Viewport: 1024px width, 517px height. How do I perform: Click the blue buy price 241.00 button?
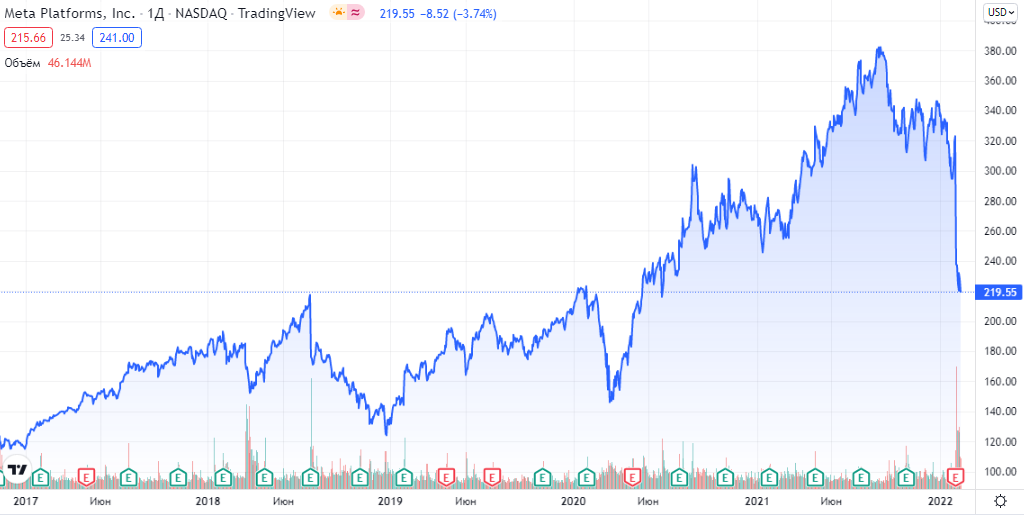(117, 38)
